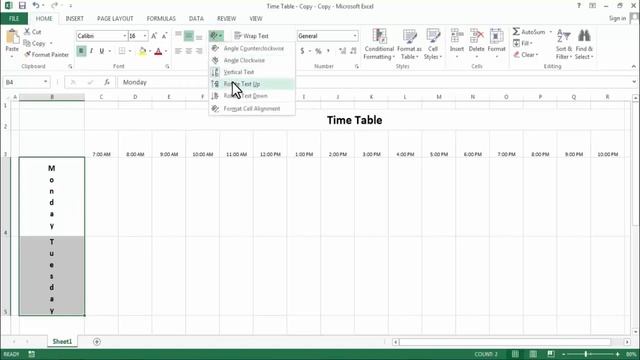Choose Angle Counterclockwise from the Orientation menu
Image resolution: width=640 pixels, height=360 pixels.
click(251, 49)
